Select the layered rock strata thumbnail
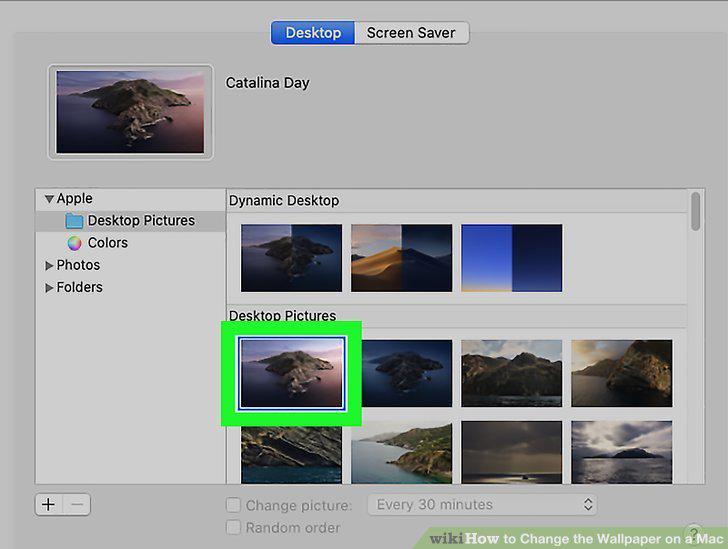 (x=291, y=455)
